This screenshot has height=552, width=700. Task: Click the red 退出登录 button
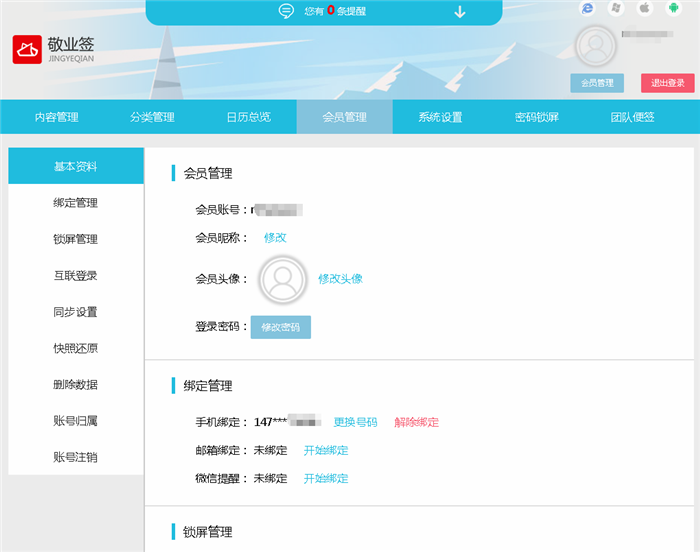[667, 83]
